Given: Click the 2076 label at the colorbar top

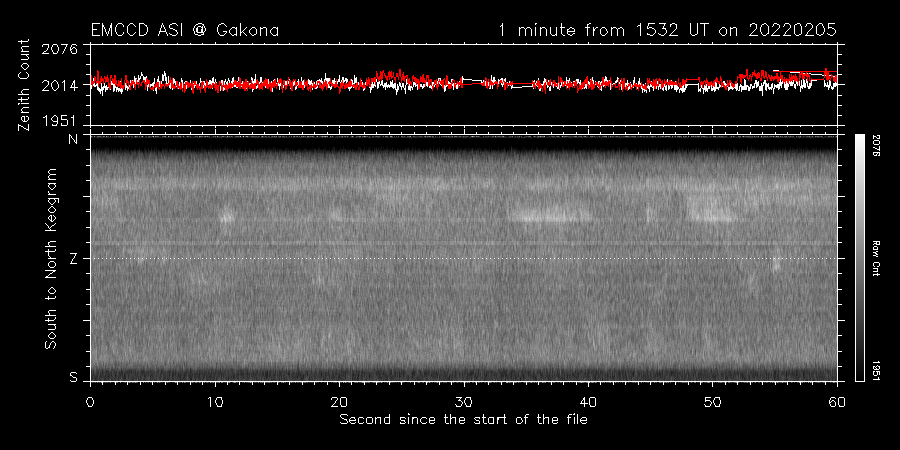Looking at the screenshot, I should click(x=878, y=146).
